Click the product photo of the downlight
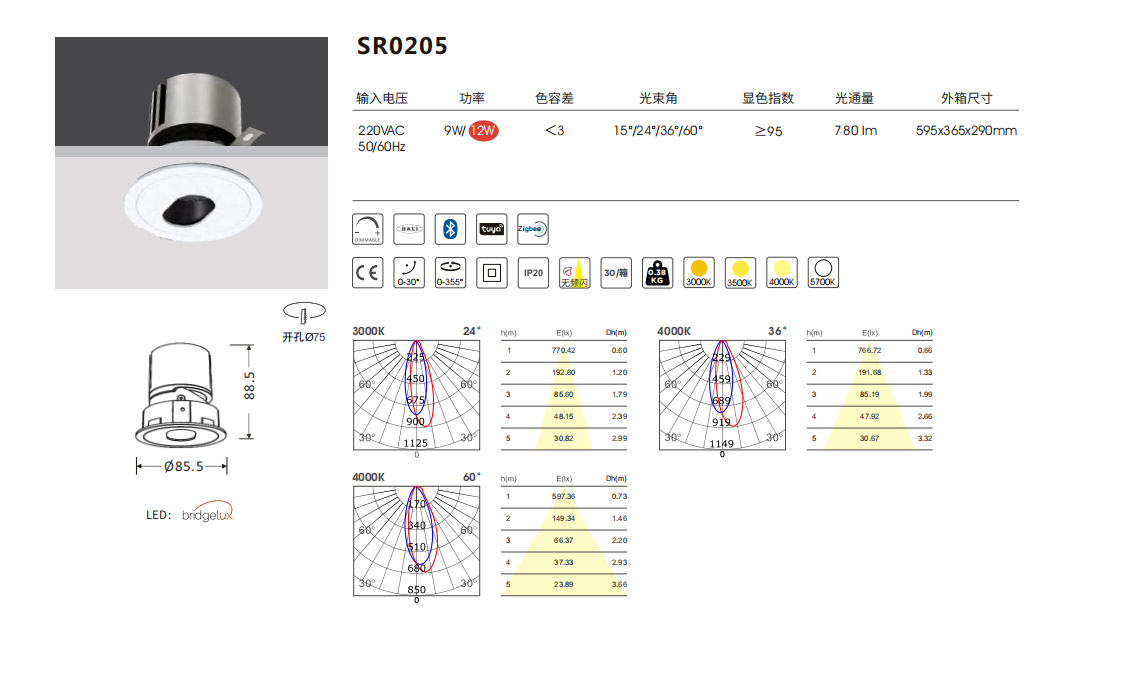The image size is (1144, 684). pyautogui.click(x=191, y=163)
